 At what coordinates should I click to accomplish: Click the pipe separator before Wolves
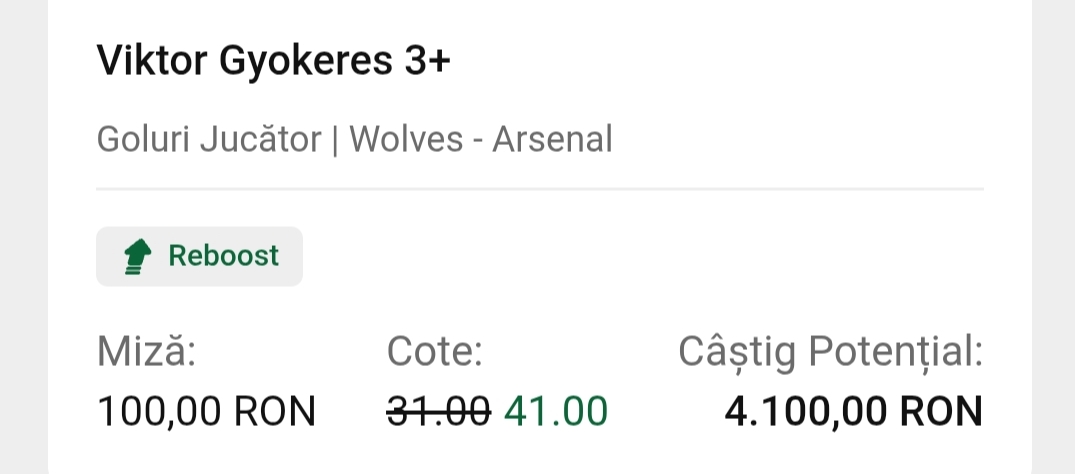point(334,140)
